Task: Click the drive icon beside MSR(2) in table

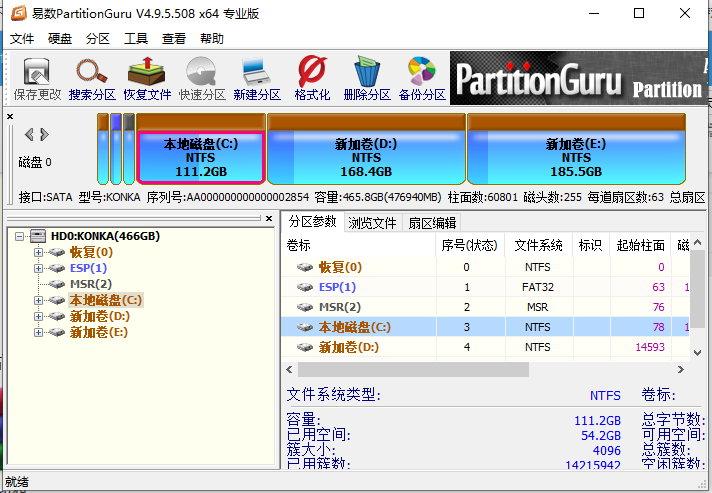Action: coord(305,307)
